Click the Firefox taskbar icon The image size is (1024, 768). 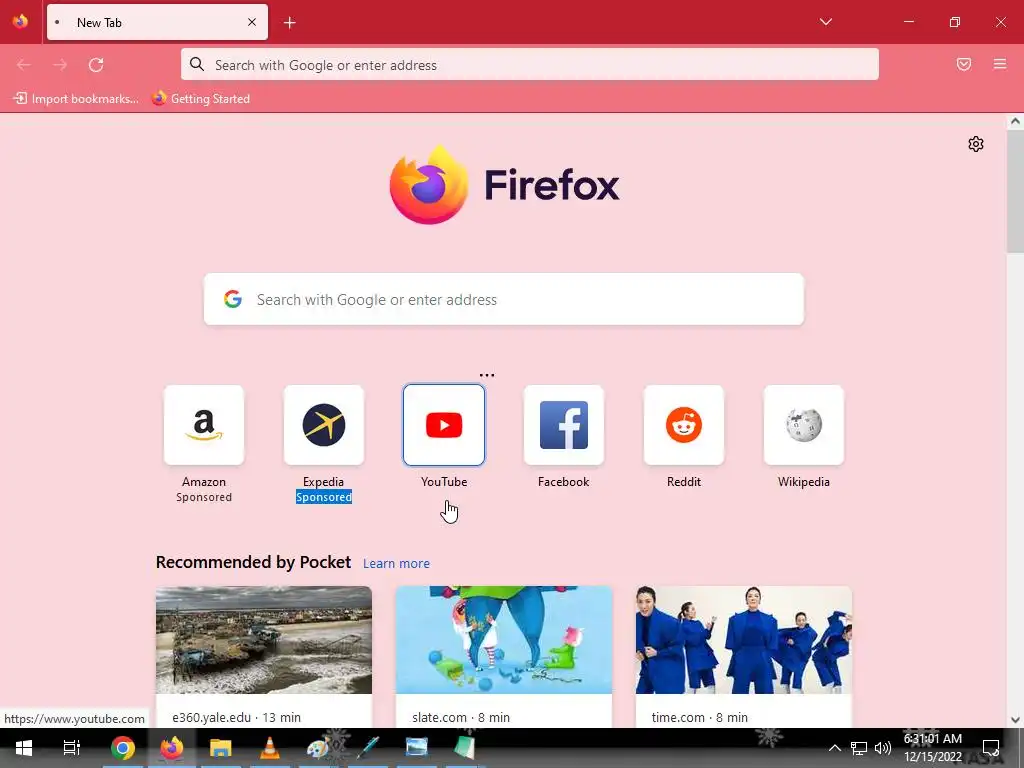172,748
